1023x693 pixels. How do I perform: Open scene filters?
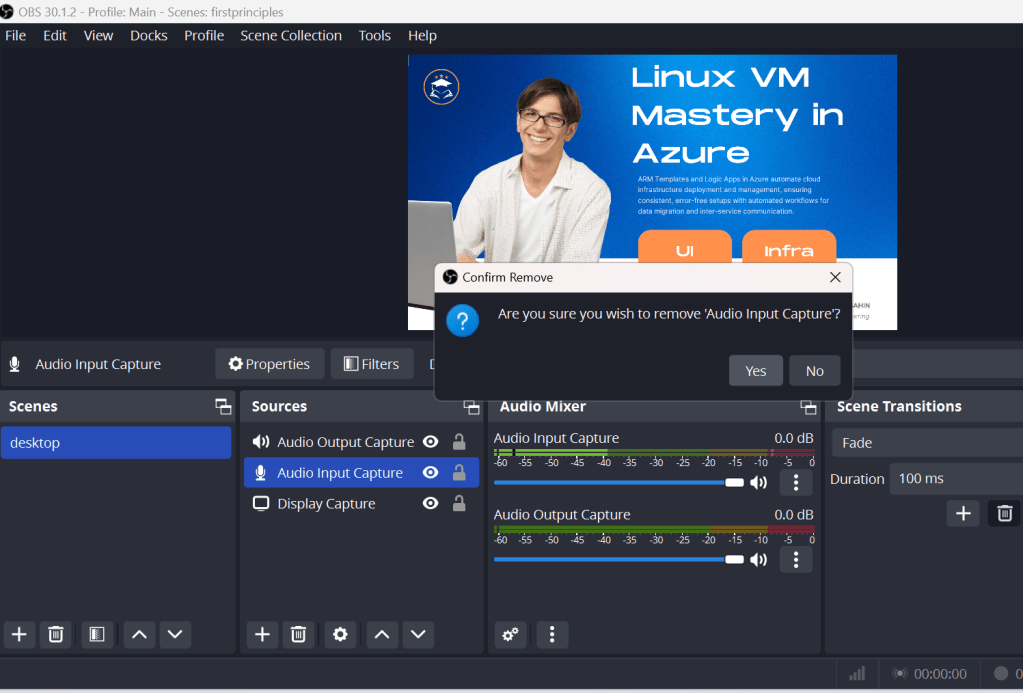(97, 634)
